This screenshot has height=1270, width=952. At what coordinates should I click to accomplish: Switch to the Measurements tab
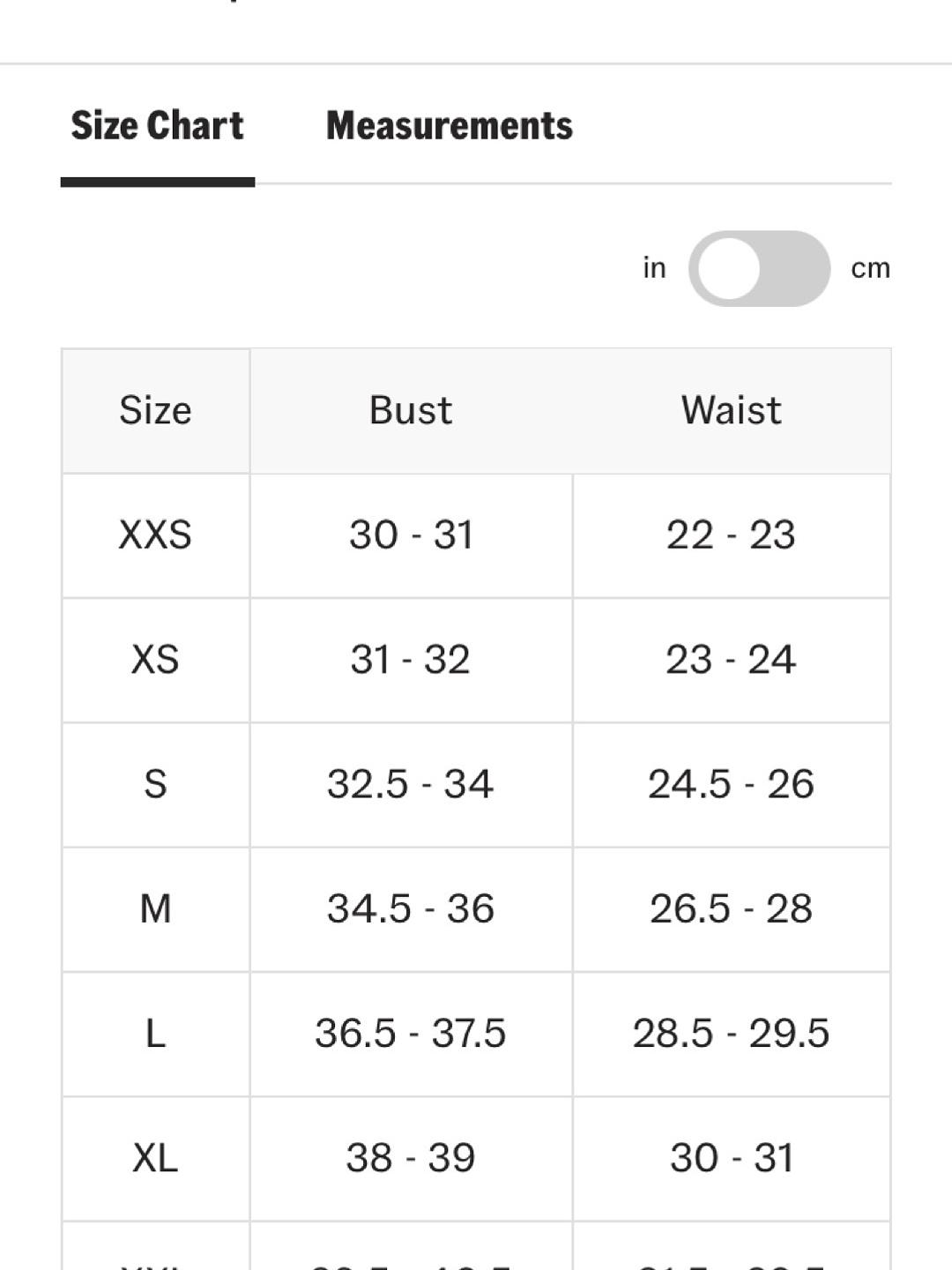coord(450,125)
